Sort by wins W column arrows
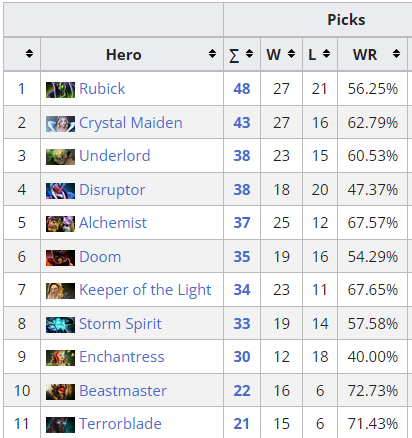 pos(291,54)
